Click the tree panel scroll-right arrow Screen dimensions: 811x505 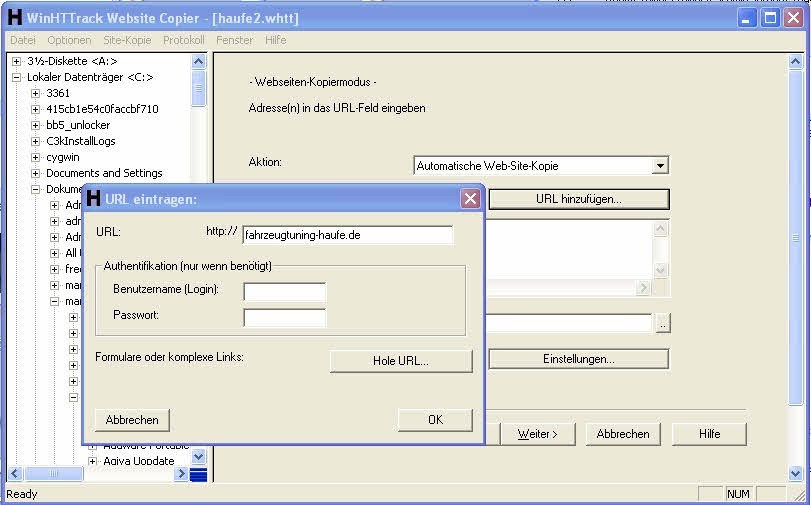coord(181,473)
